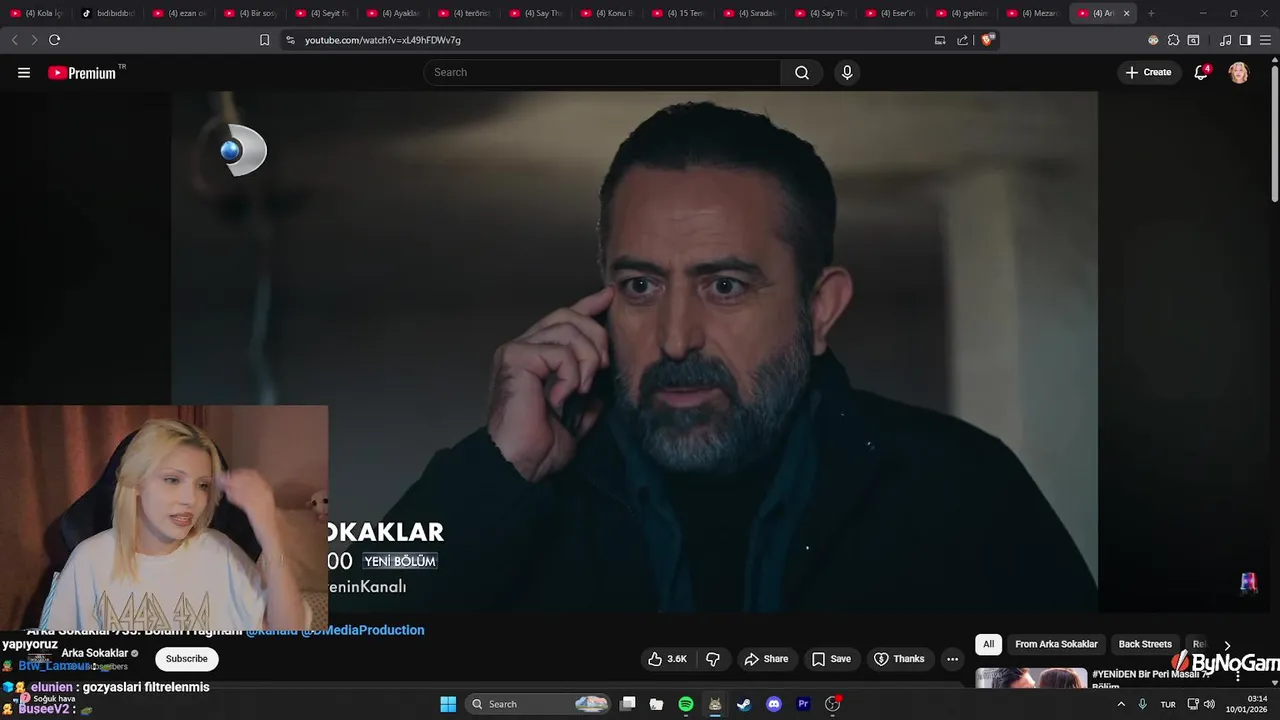Click the share page icon in address bar
The height and width of the screenshot is (720, 1280).
click(x=962, y=40)
